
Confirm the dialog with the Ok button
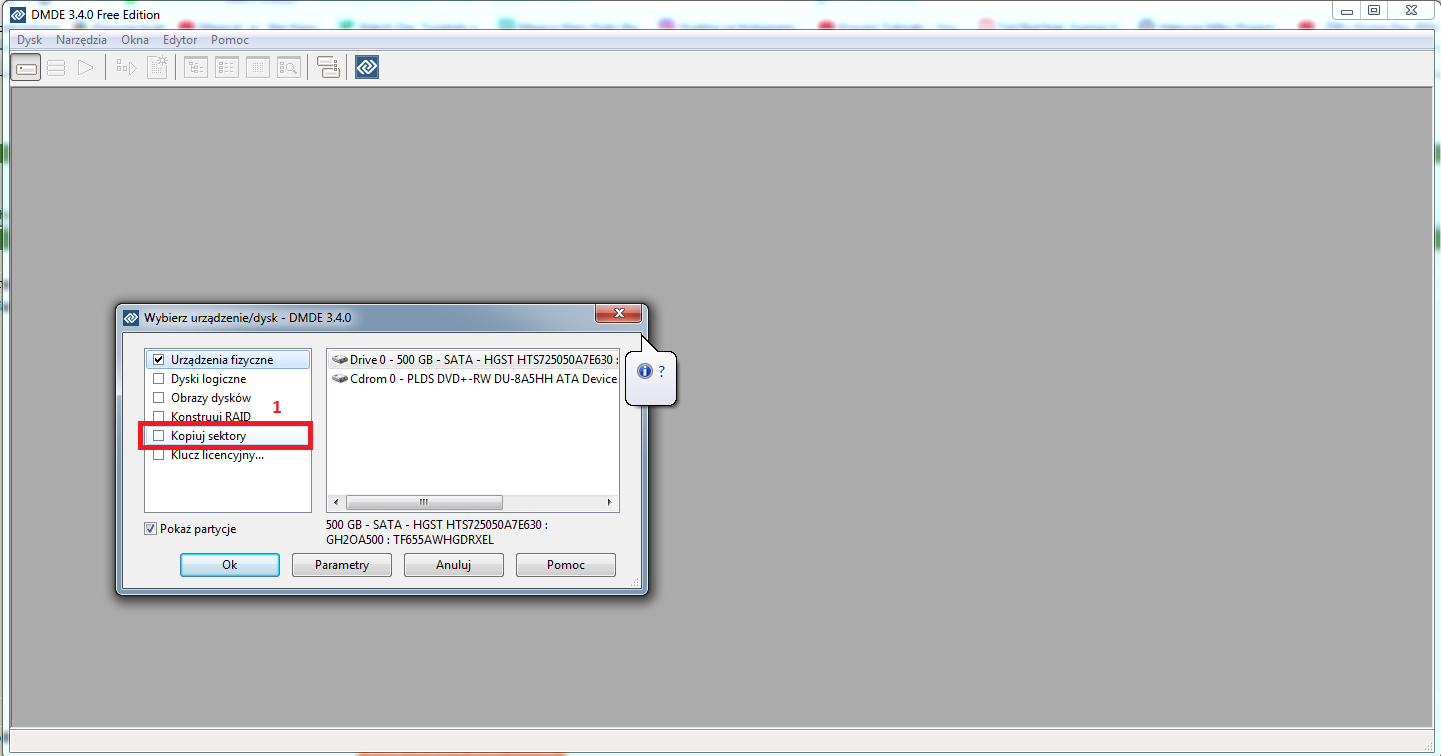coord(230,565)
